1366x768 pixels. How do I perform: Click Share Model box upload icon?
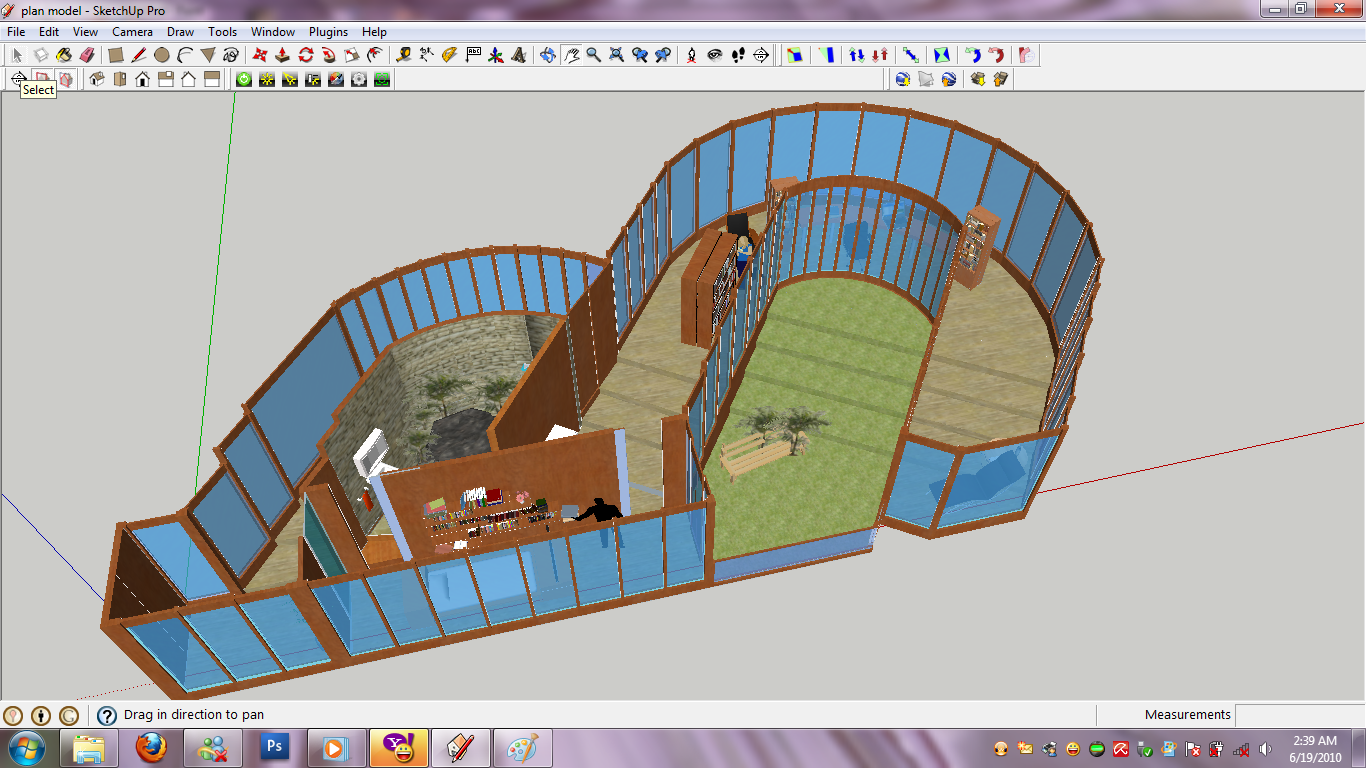pyautogui.click(x=1001, y=79)
